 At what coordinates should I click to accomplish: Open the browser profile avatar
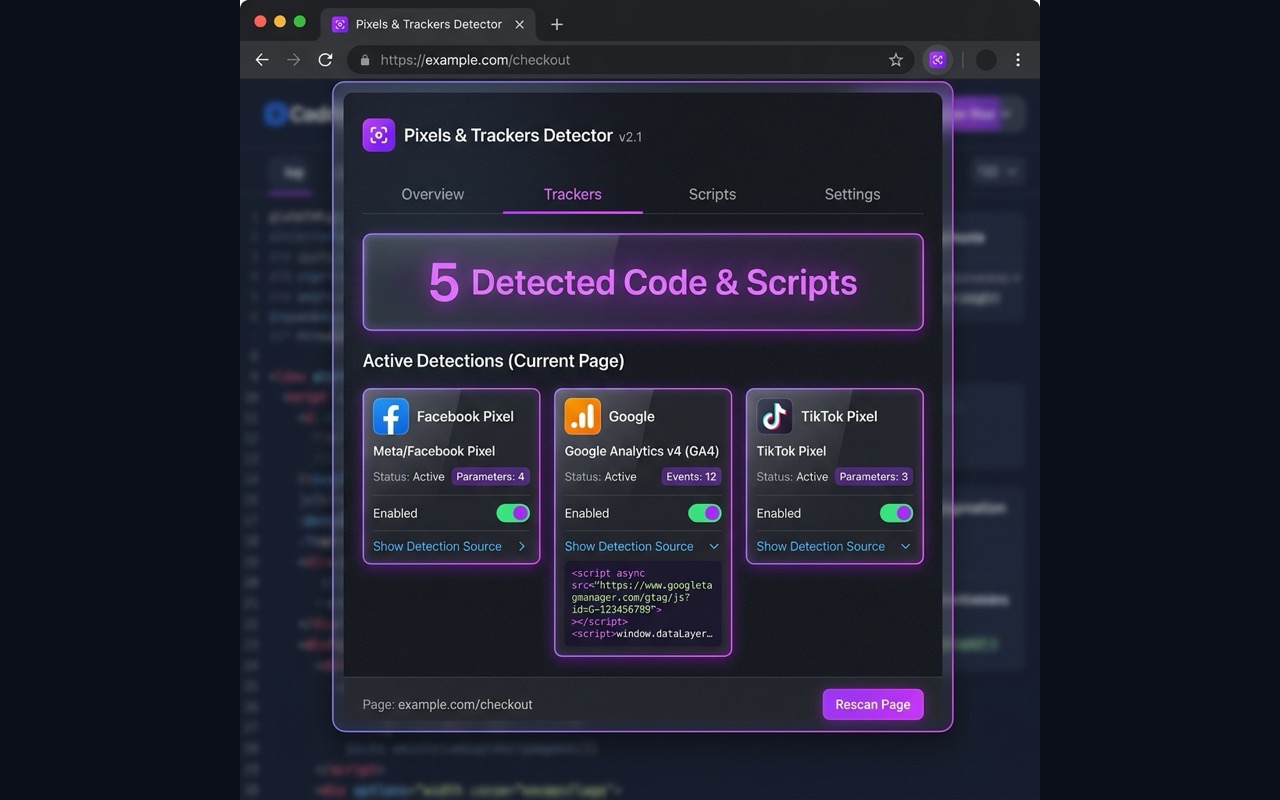tap(986, 60)
